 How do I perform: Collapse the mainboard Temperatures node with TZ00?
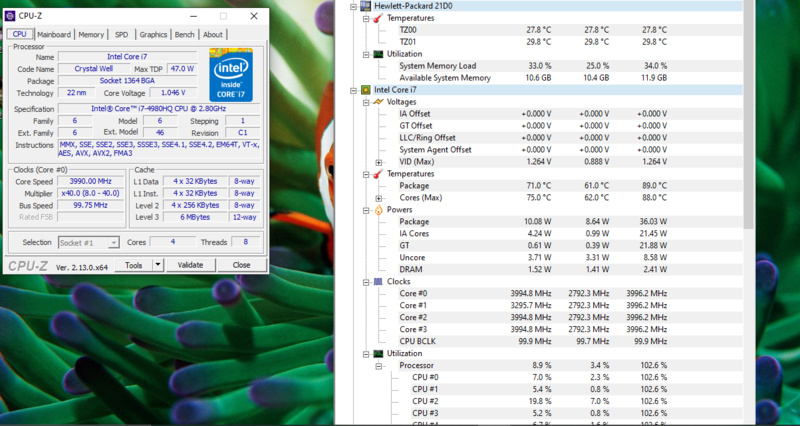tap(366, 18)
